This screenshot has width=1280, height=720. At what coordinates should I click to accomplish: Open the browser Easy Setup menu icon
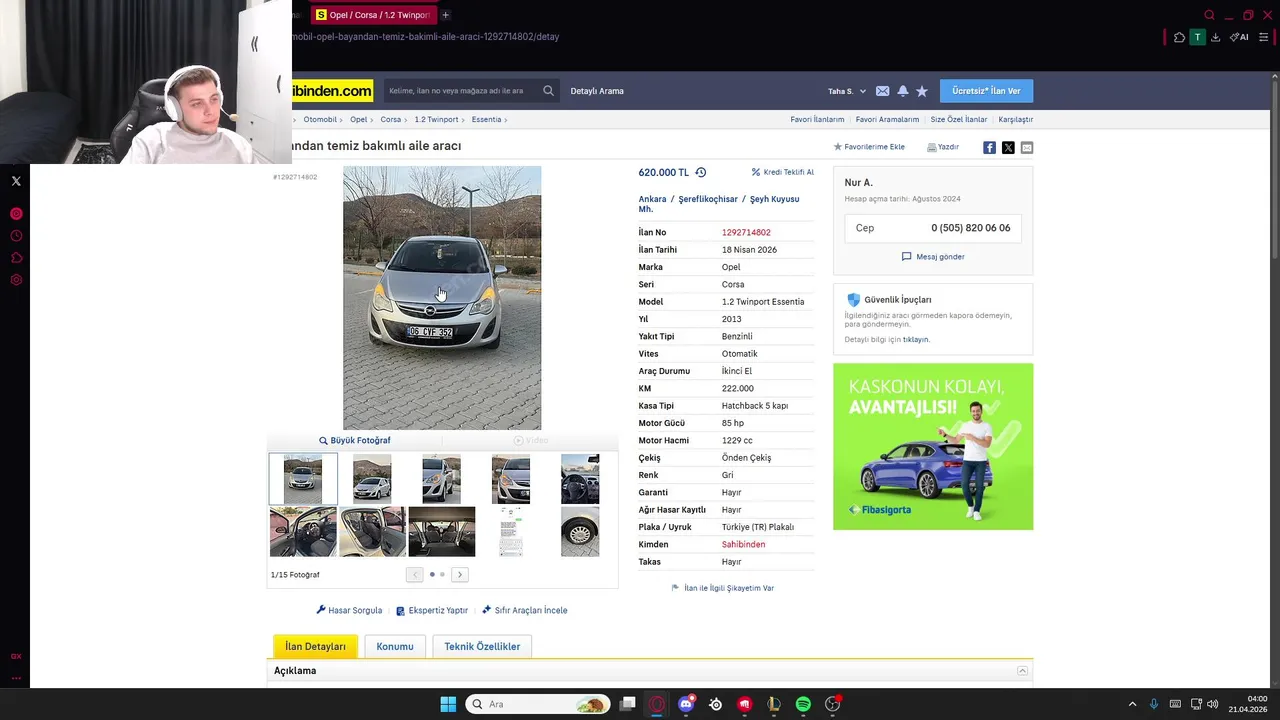click(x=1263, y=37)
